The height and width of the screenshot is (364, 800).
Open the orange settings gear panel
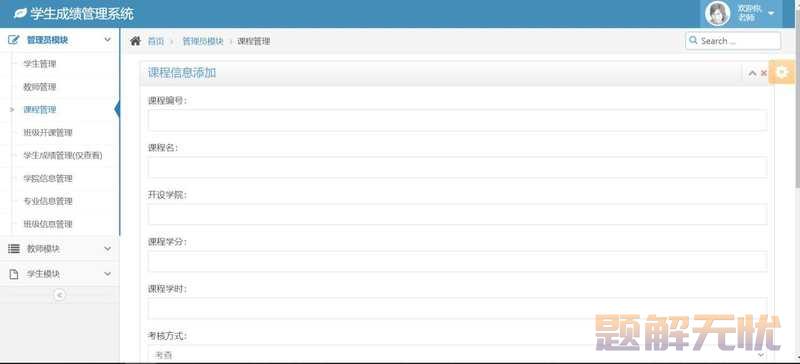(781, 72)
